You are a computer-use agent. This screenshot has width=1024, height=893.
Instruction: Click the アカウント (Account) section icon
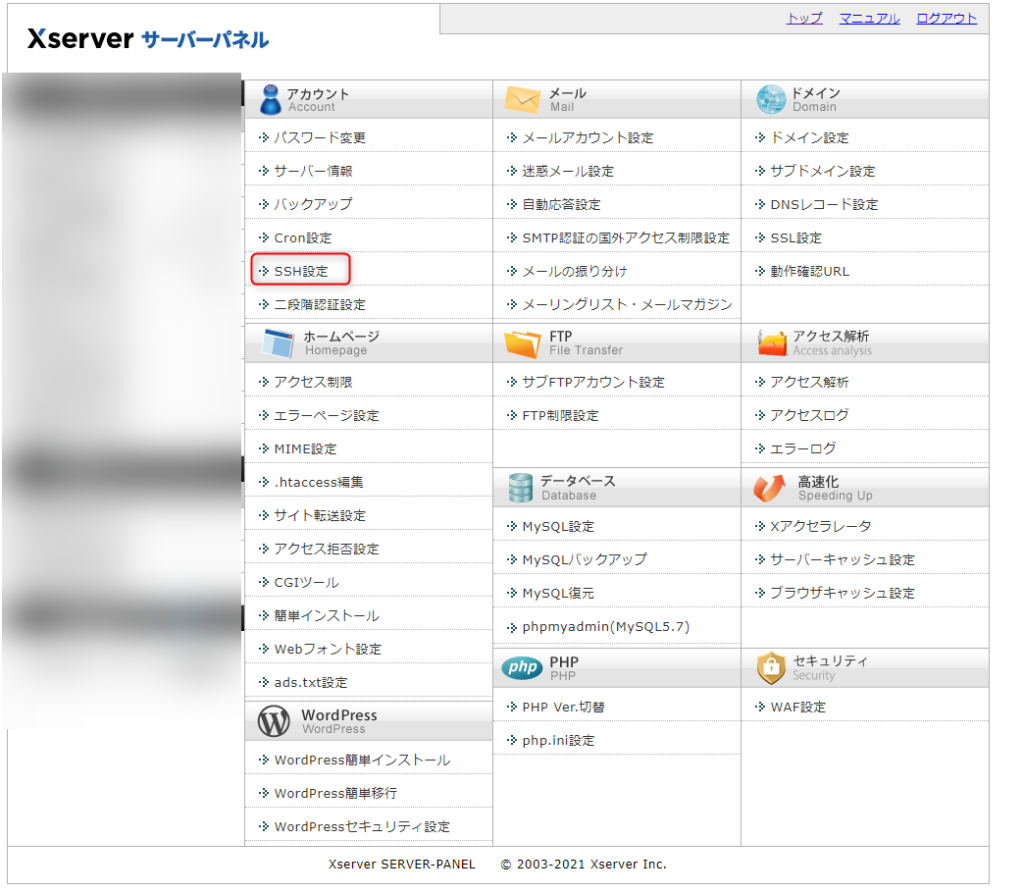tap(271, 97)
